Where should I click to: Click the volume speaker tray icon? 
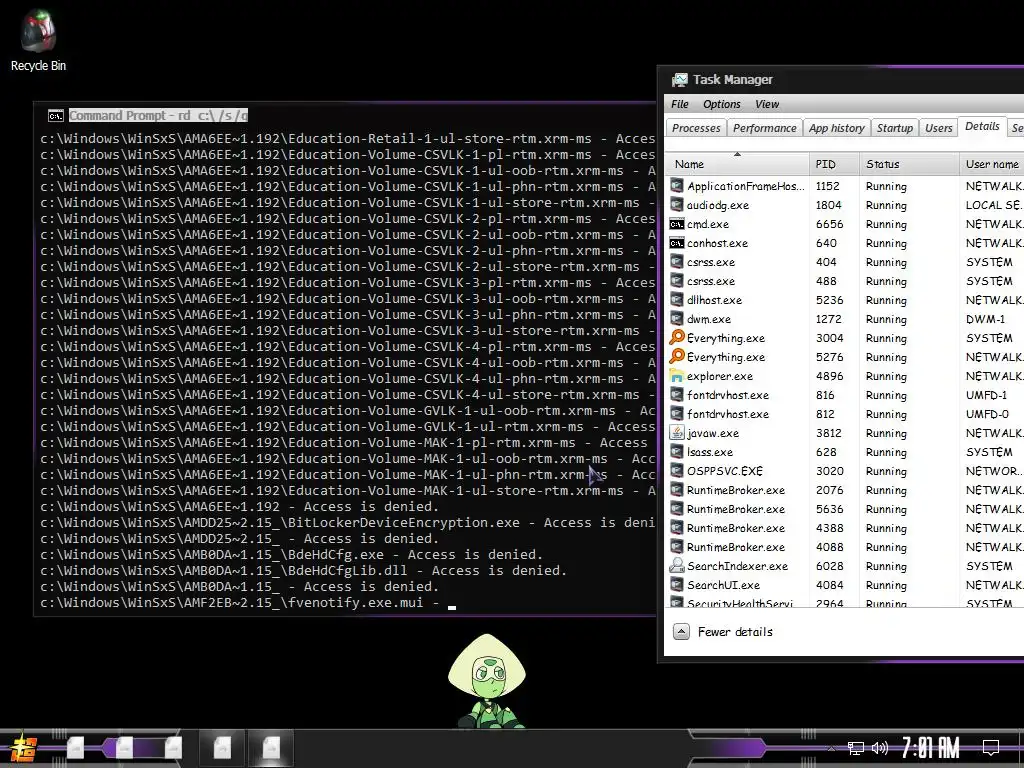click(880, 748)
